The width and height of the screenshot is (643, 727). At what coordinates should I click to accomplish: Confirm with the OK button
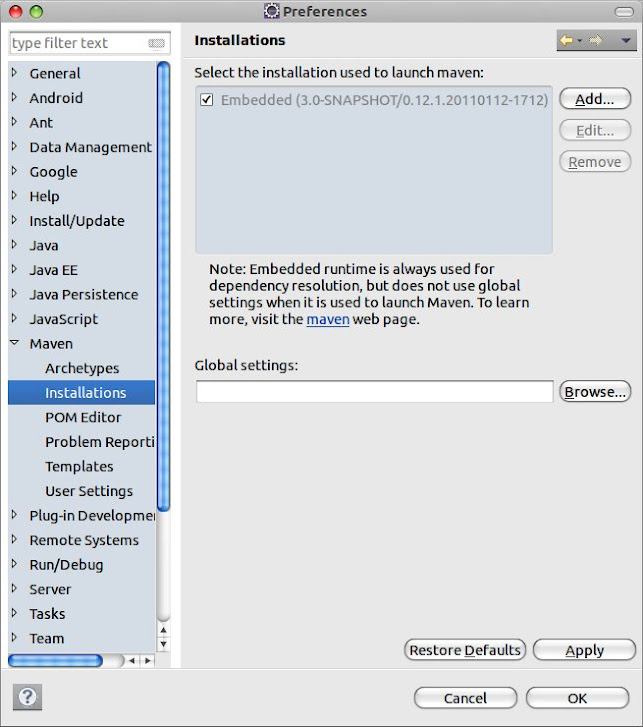577,698
